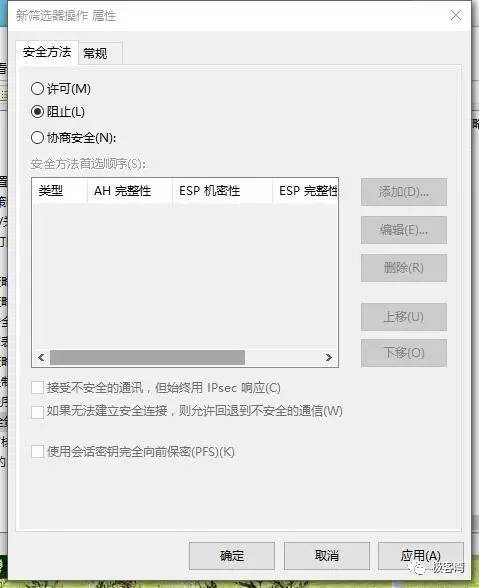The image size is (479, 588).
Task: Close the 新筛选器操作 属性 dialog
Action: (456, 15)
